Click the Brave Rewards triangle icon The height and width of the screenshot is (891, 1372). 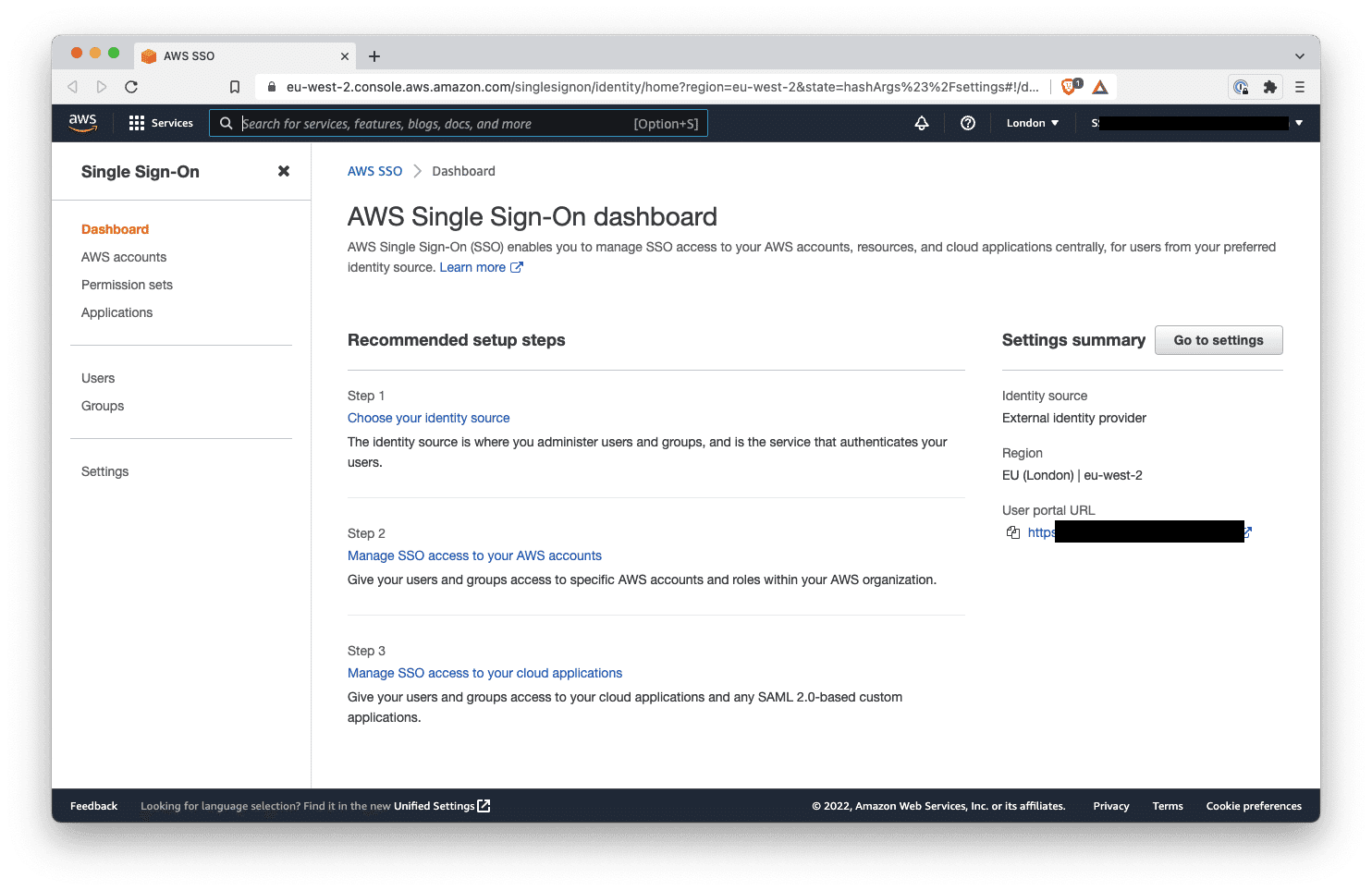pos(1100,87)
